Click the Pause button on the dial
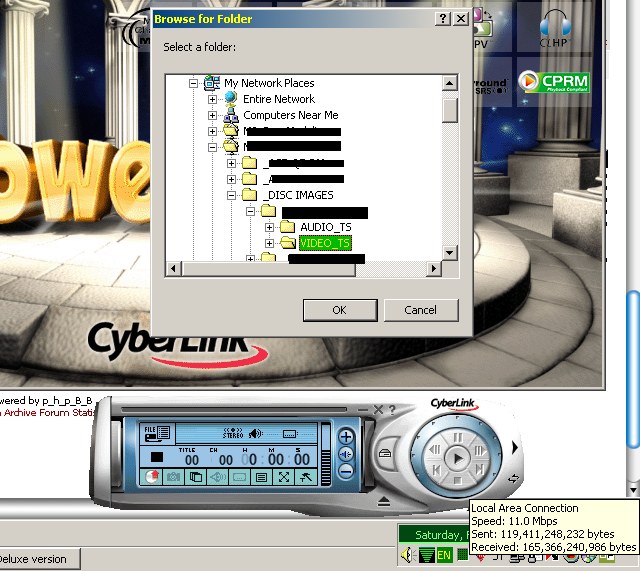 [x=458, y=437]
